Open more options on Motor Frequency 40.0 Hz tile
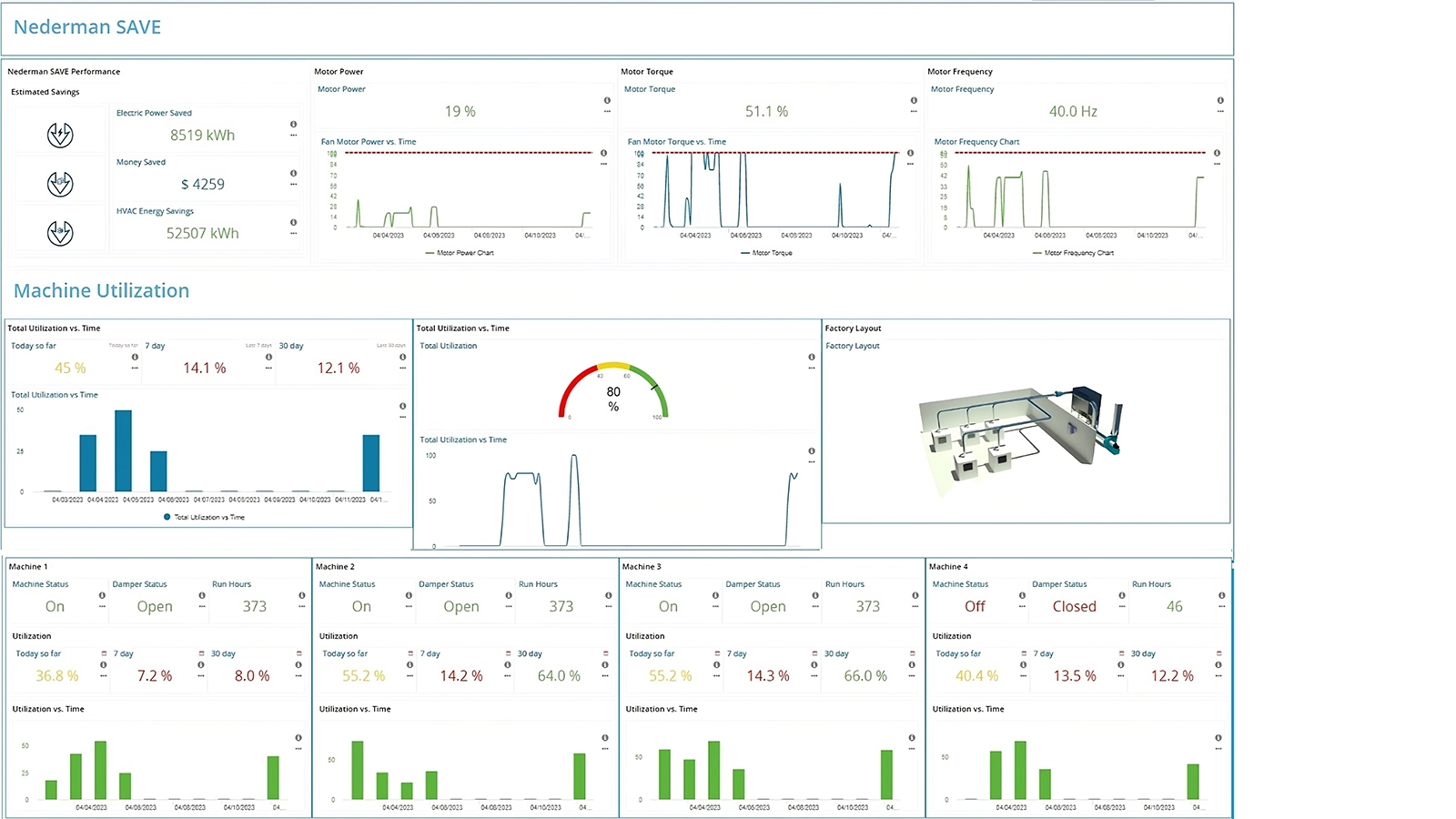The height and width of the screenshot is (819, 1456). coord(1220,112)
